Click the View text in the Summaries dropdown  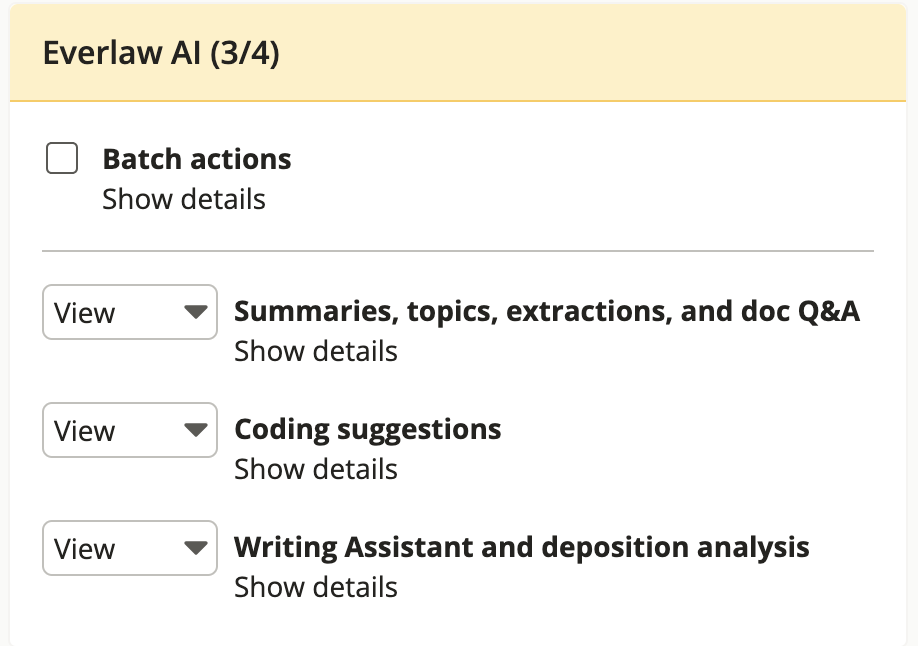click(84, 313)
